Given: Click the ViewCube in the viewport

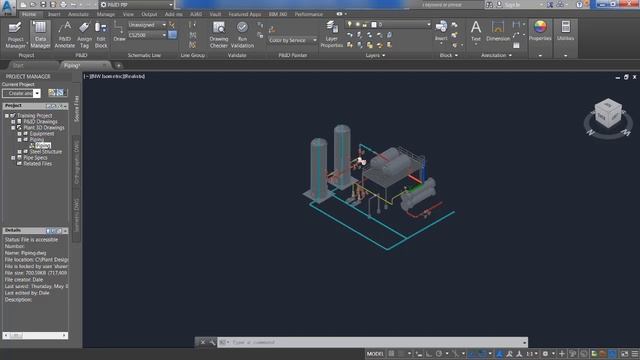Looking at the screenshot, I should point(608,114).
